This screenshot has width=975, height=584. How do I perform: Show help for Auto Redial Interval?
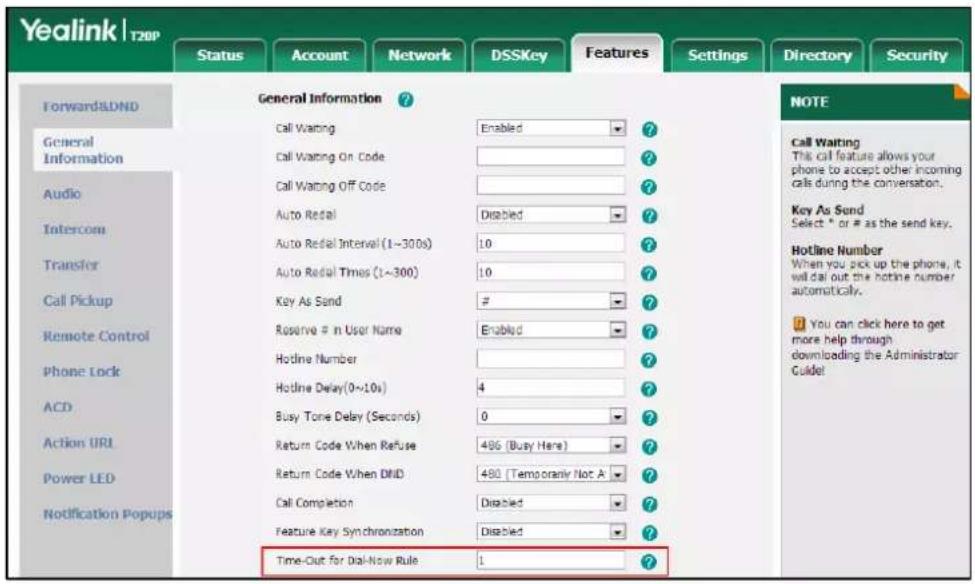coord(649,244)
